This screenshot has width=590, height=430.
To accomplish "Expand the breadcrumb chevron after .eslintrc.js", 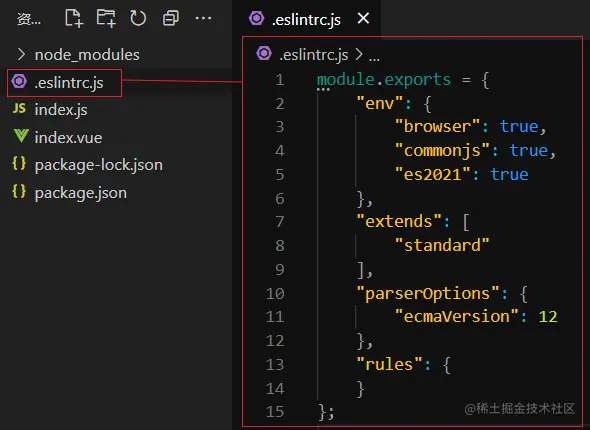I will 359,54.
